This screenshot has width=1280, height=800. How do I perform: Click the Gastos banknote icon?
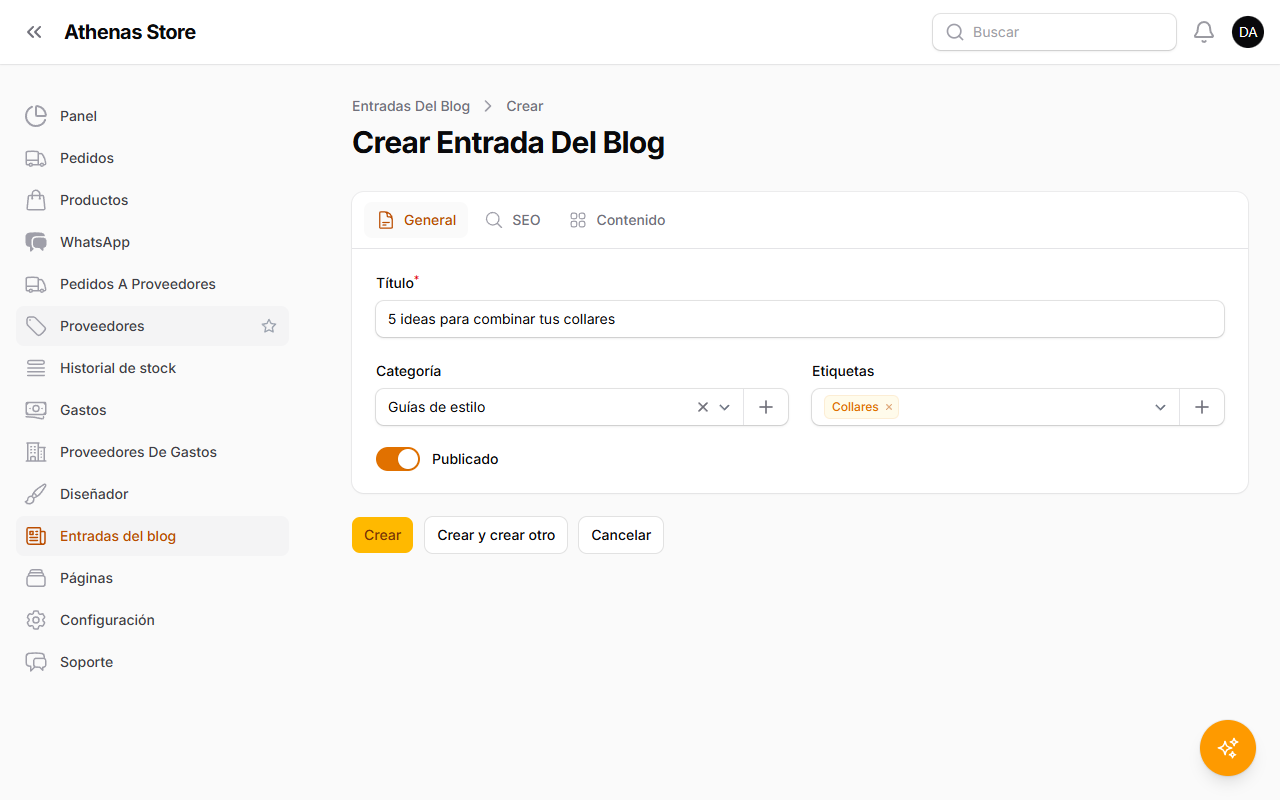[36, 410]
